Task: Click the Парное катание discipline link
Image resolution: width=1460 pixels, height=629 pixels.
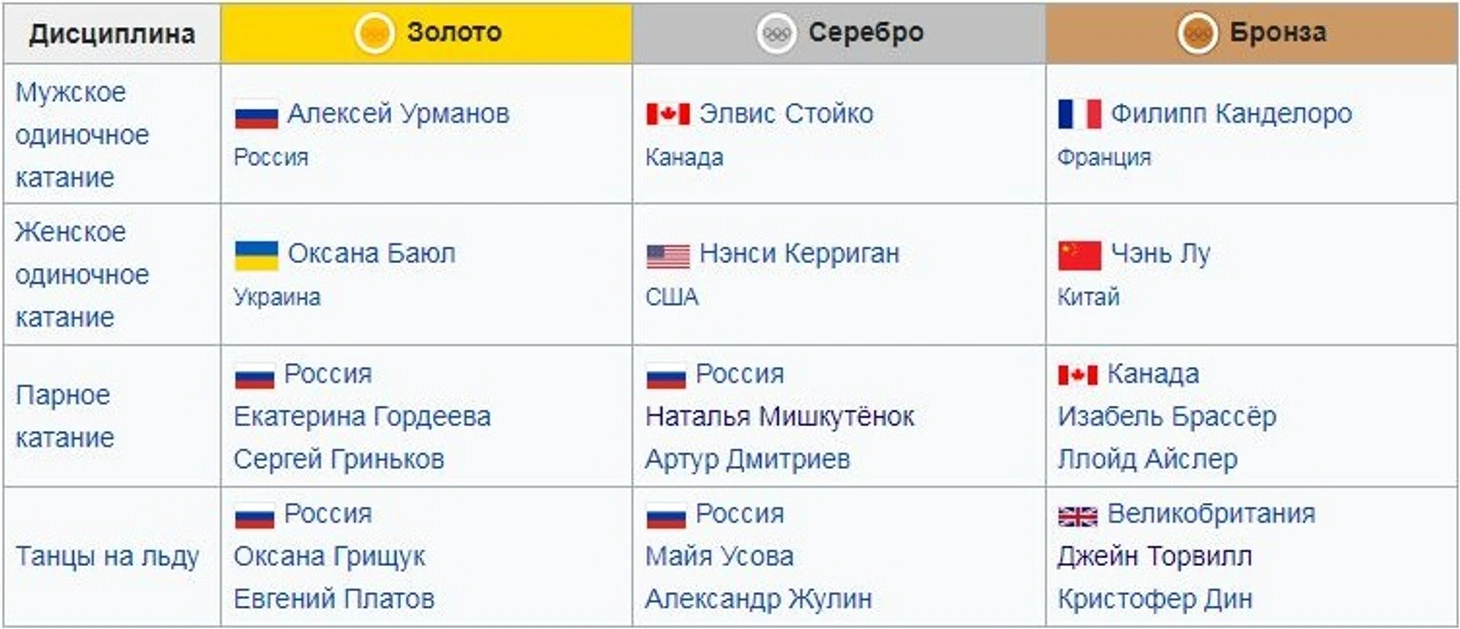Action: [65, 416]
